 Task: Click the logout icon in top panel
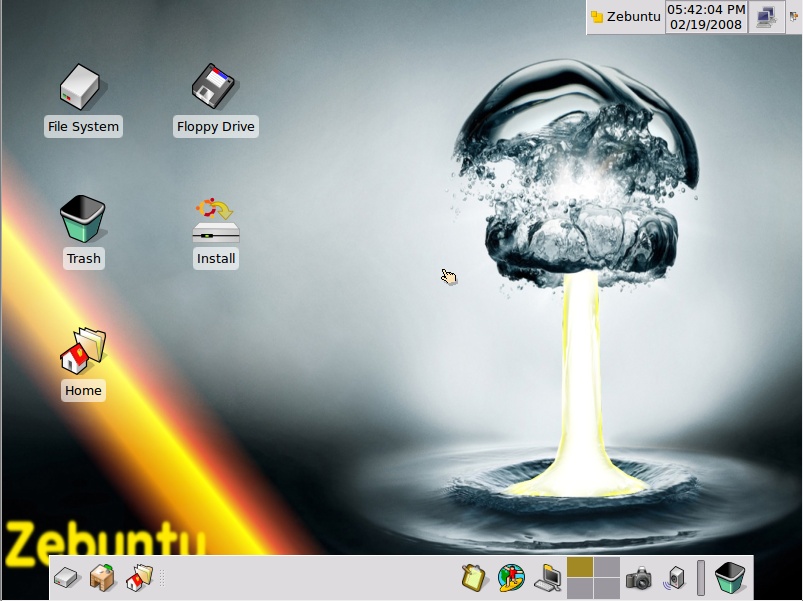(793, 17)
